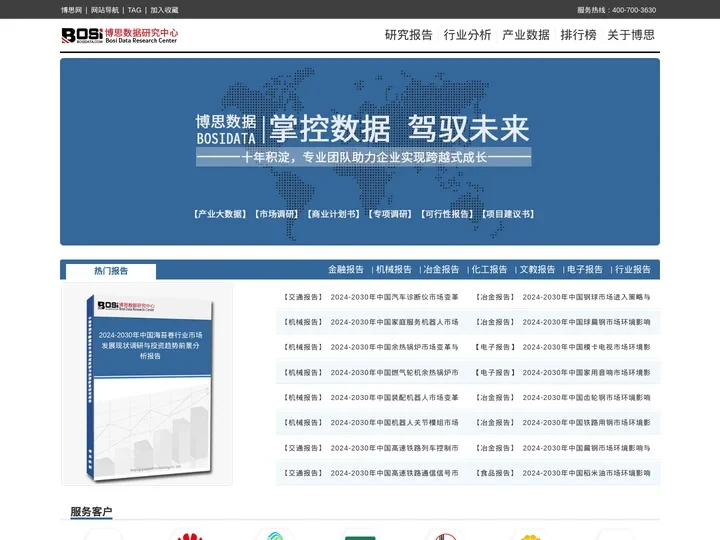Click 【交通报告】 tag beside 汽车诊断仪 report
720x540 pixels.
click(x=303, y=297)
